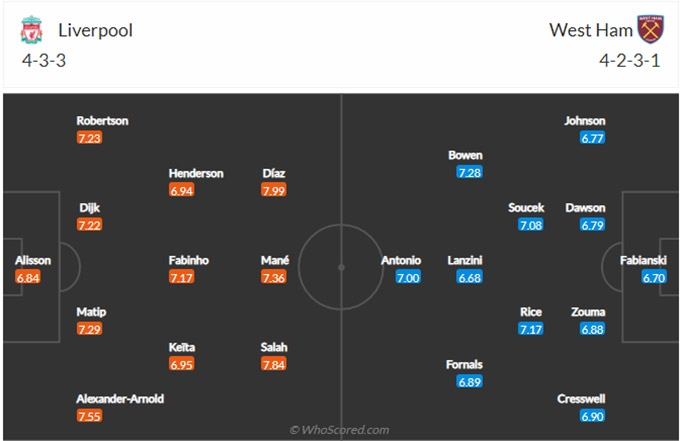Screen dimensions: 680x441
Task: Click the West Ham club crest icon
Action: [x=651, y=31]
